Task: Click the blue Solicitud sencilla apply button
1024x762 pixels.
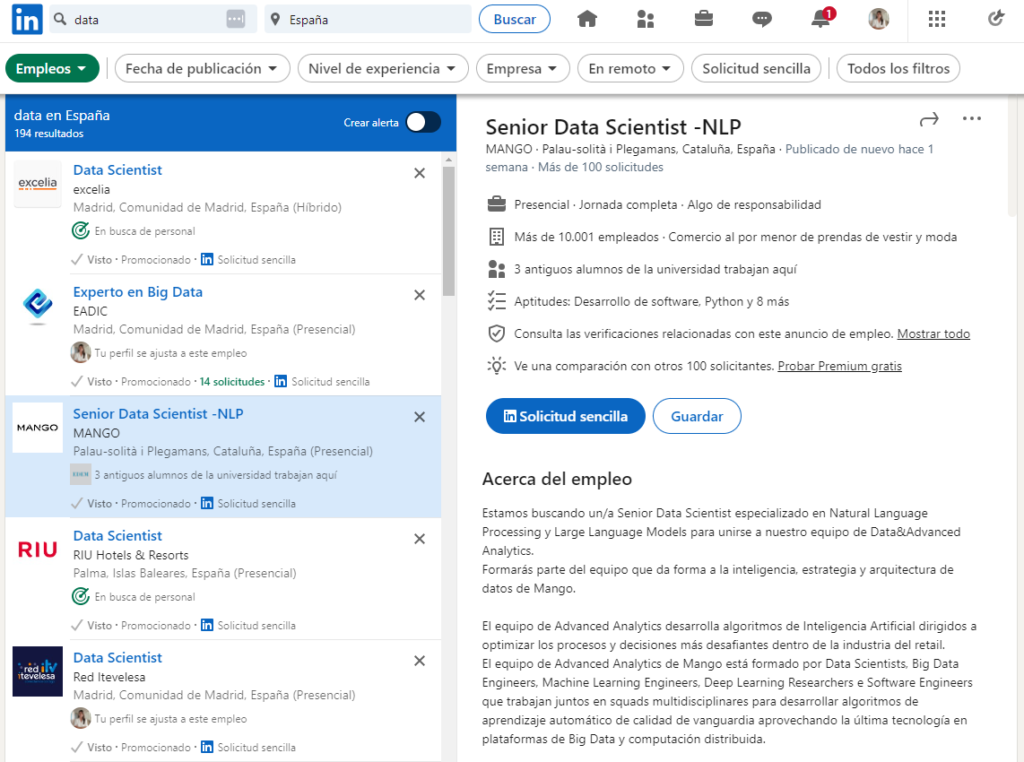Action: 565,416
